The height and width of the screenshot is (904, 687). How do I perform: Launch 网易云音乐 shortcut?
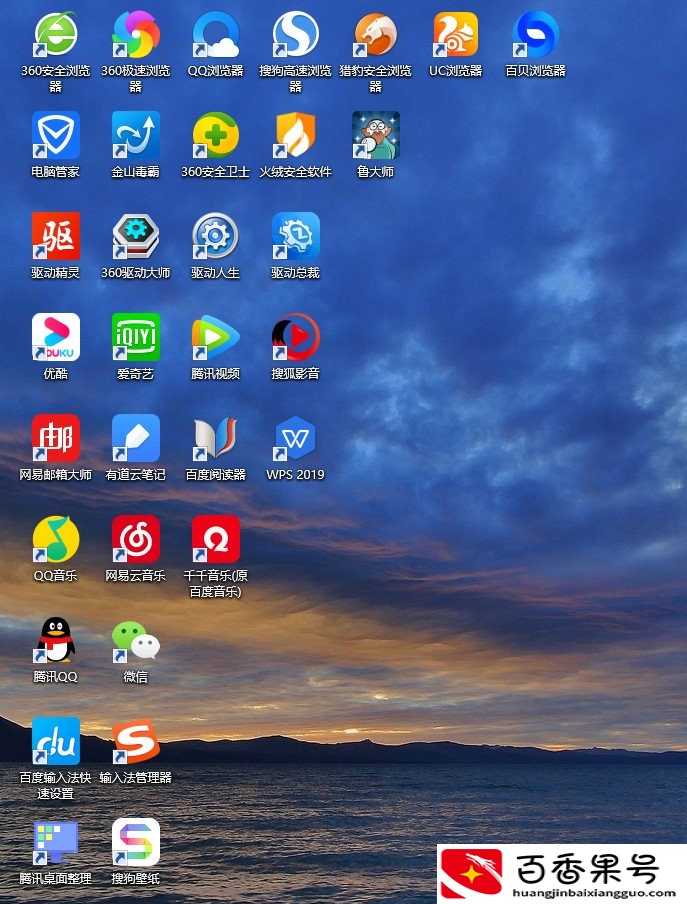click(x=135, y=539)
